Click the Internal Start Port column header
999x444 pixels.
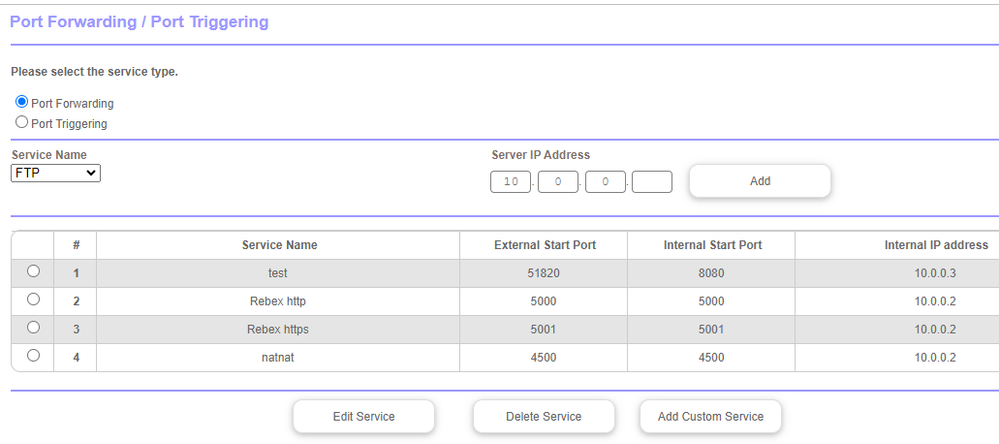click(712, 245)
